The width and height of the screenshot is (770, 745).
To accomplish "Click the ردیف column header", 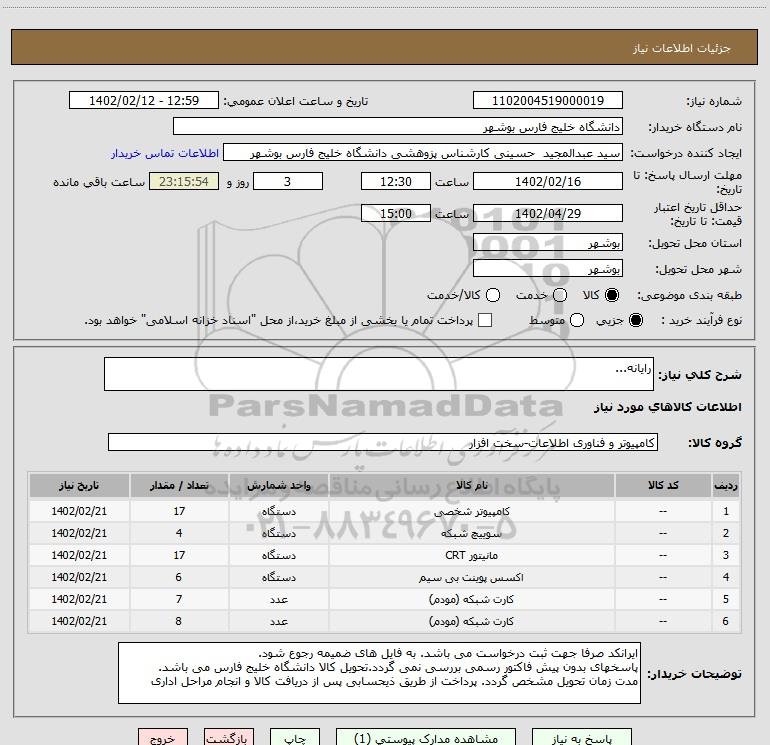I will pos(726,485).
